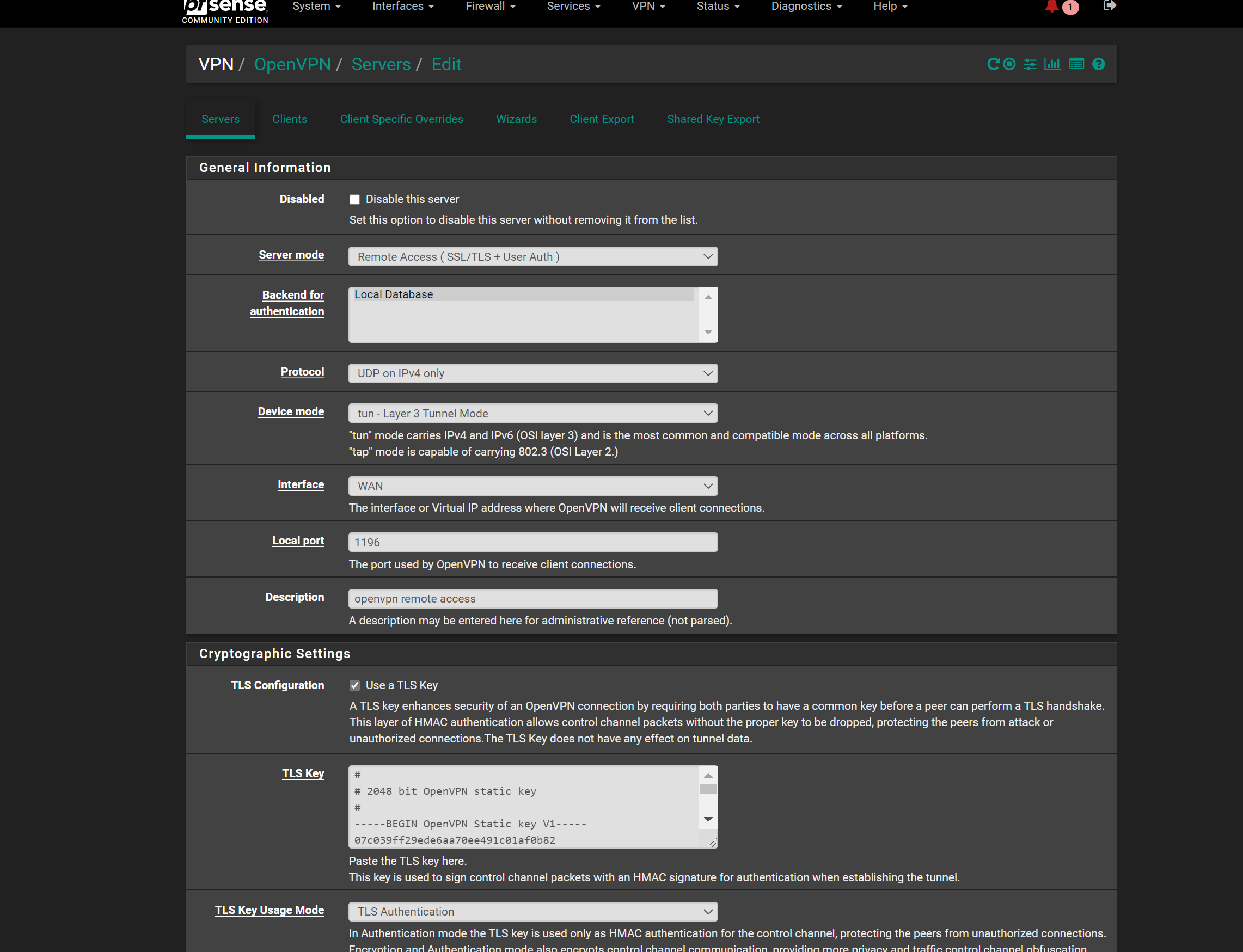The width and height of the screenshot is (1243, 952).
Task: Click the Local port label link
Action: click(x=298, y=541)
